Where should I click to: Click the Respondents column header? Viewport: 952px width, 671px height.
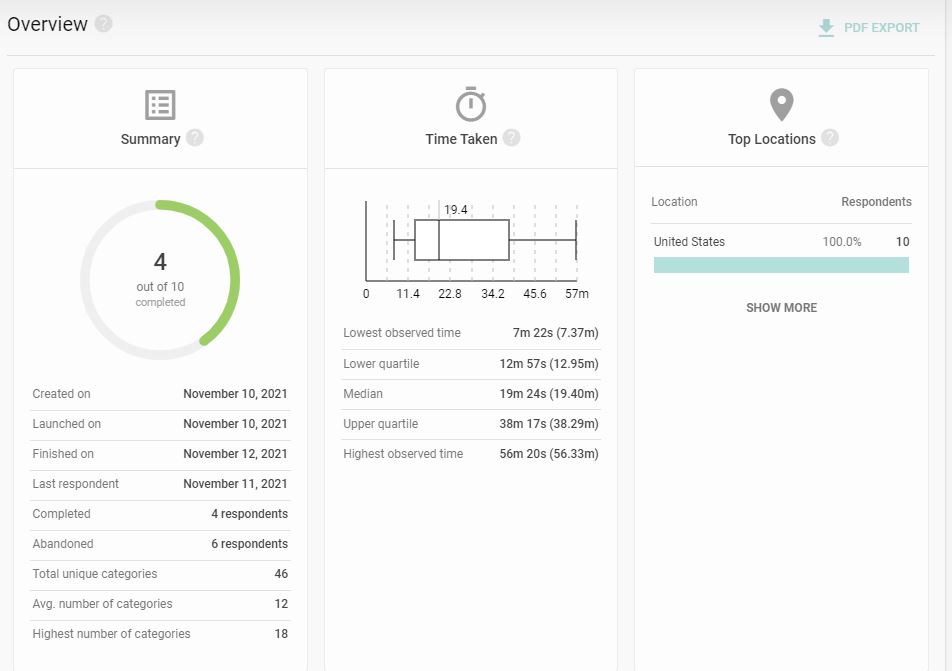coord(876,202)
